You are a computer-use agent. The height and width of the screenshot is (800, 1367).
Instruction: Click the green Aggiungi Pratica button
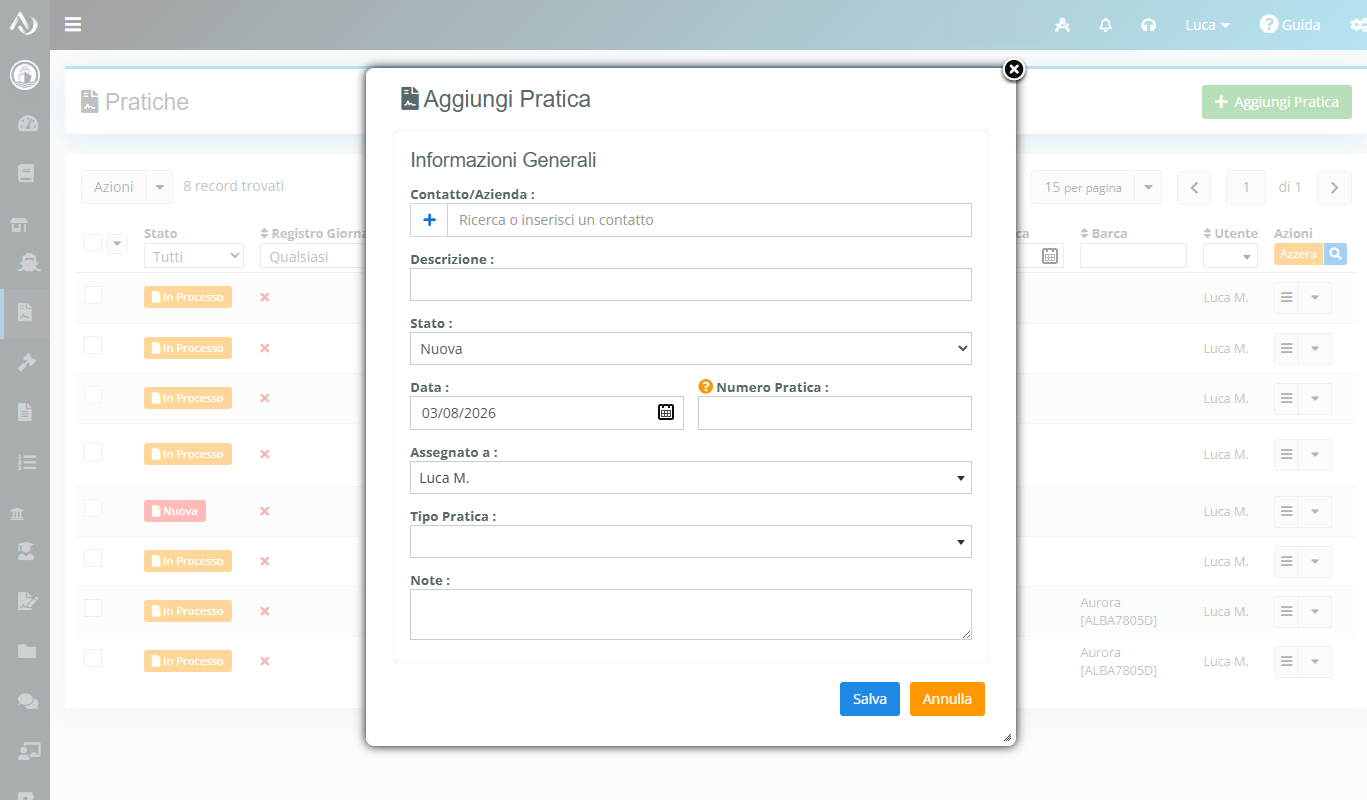click(x=1277, y=102)
